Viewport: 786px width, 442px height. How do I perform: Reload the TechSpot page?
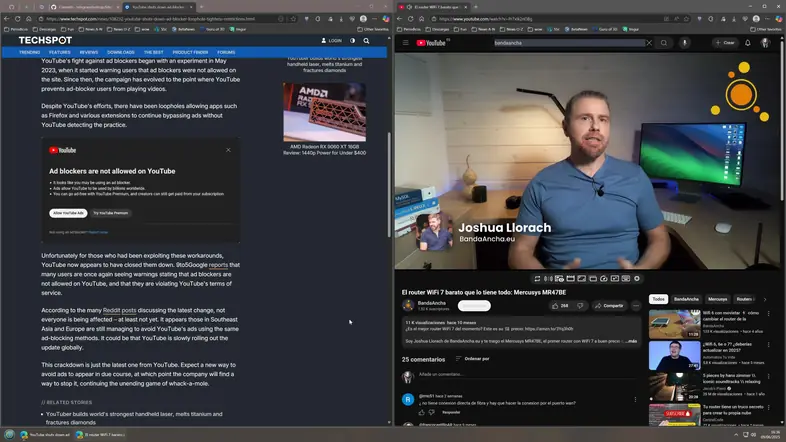[x=18, y=19]
